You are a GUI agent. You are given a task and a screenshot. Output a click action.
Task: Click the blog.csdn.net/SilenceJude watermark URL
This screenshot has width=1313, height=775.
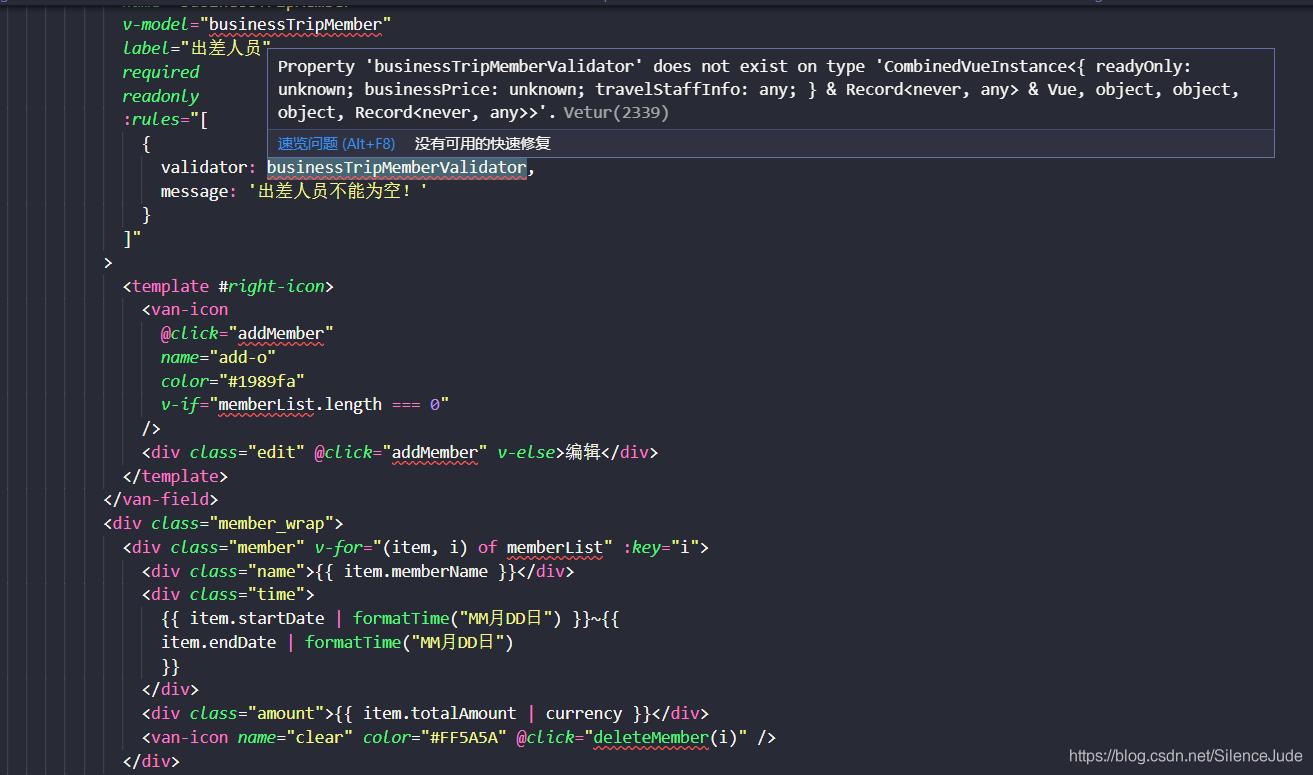click(1185, 756)
